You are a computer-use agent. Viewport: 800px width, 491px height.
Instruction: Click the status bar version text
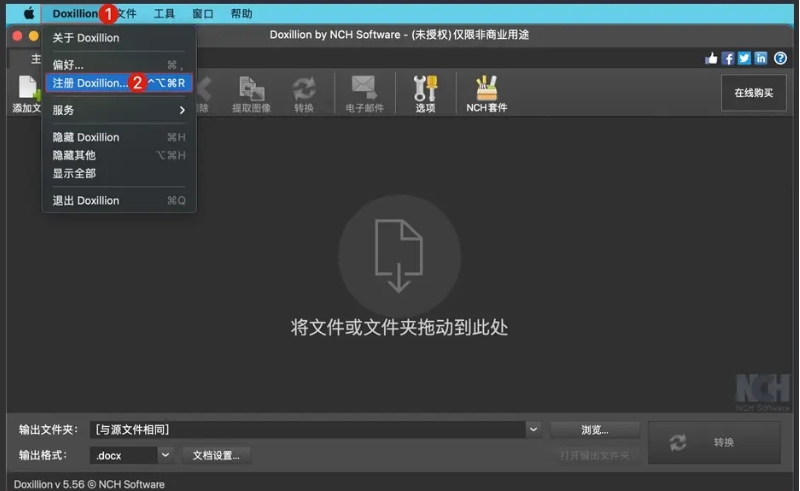tap(89, 484)
